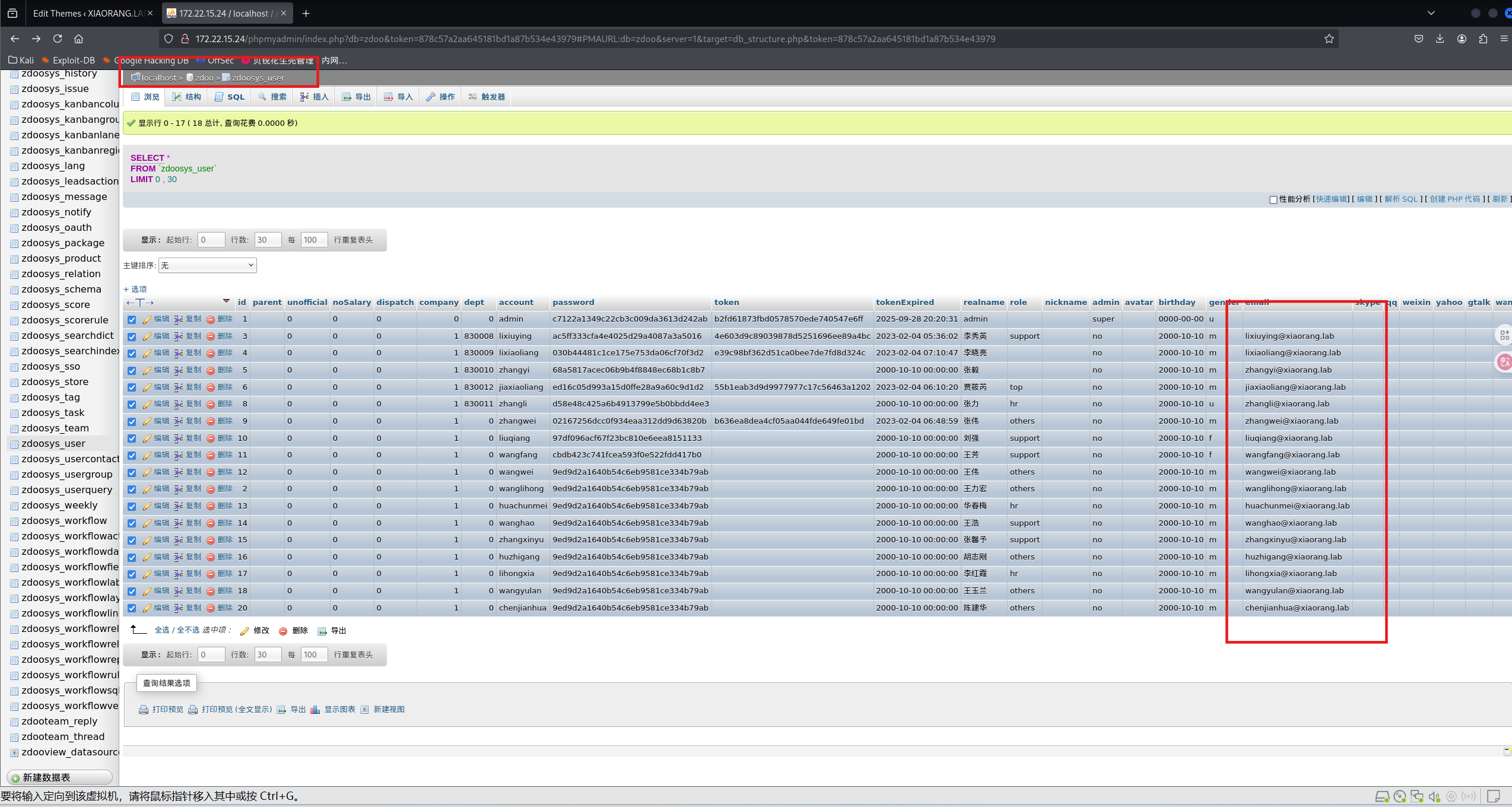This screenshot has height=807, width=1512.
Task: Click the display chart icon
Action: [315, 710]
